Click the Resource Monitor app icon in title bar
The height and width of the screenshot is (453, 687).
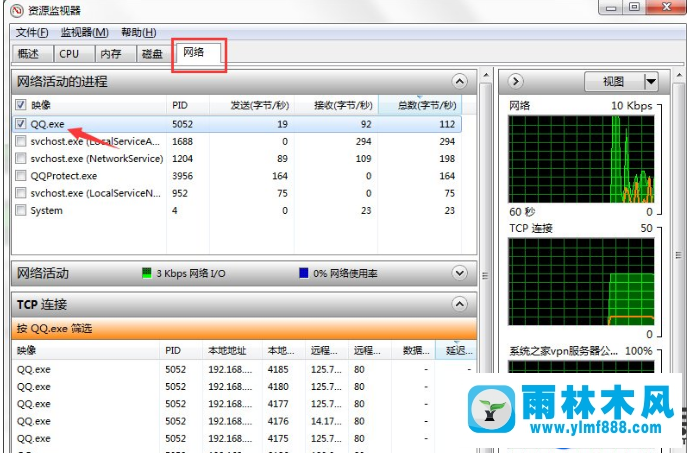coord(16,10)
